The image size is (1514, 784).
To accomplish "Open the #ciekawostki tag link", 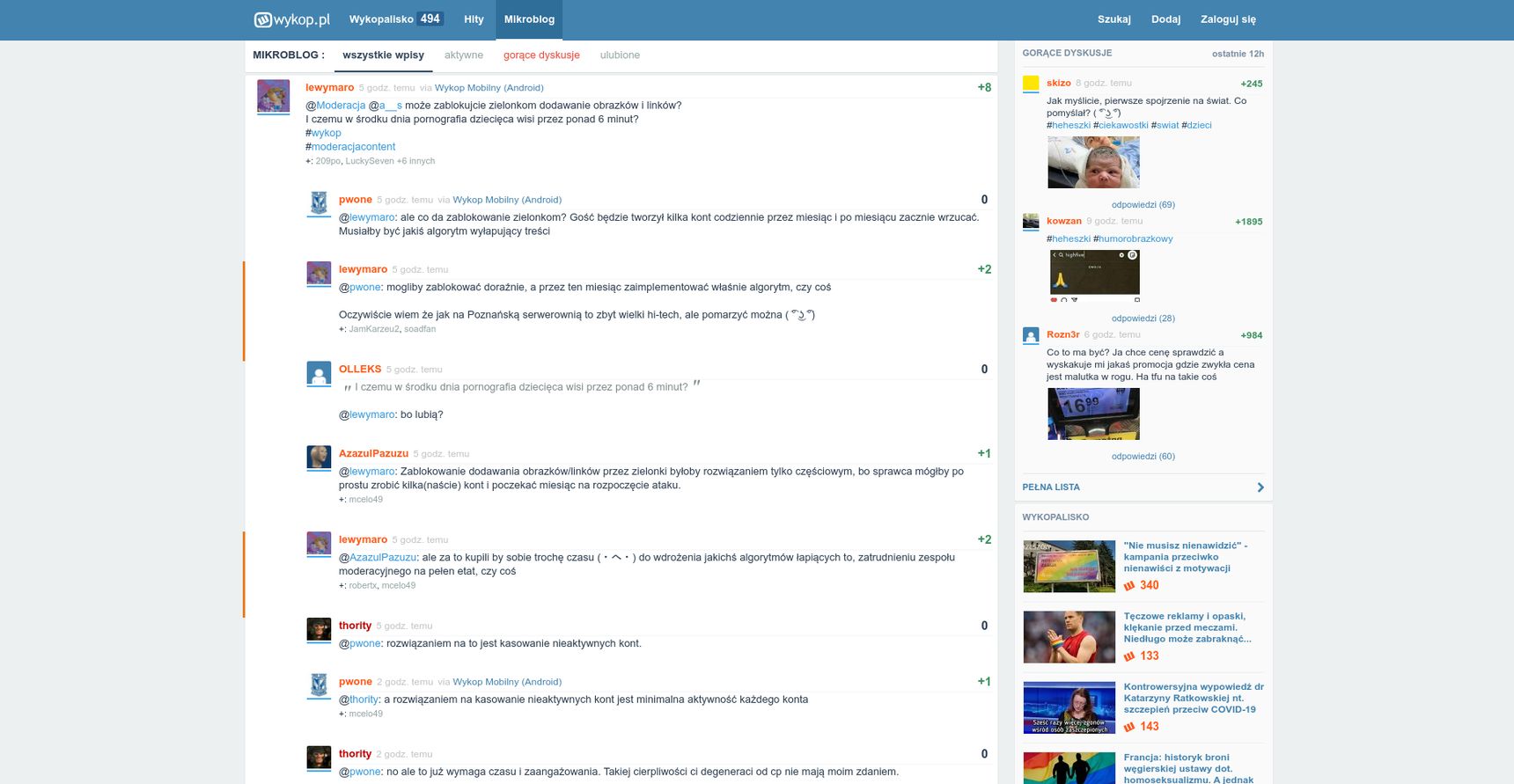I will [1123, 125].
